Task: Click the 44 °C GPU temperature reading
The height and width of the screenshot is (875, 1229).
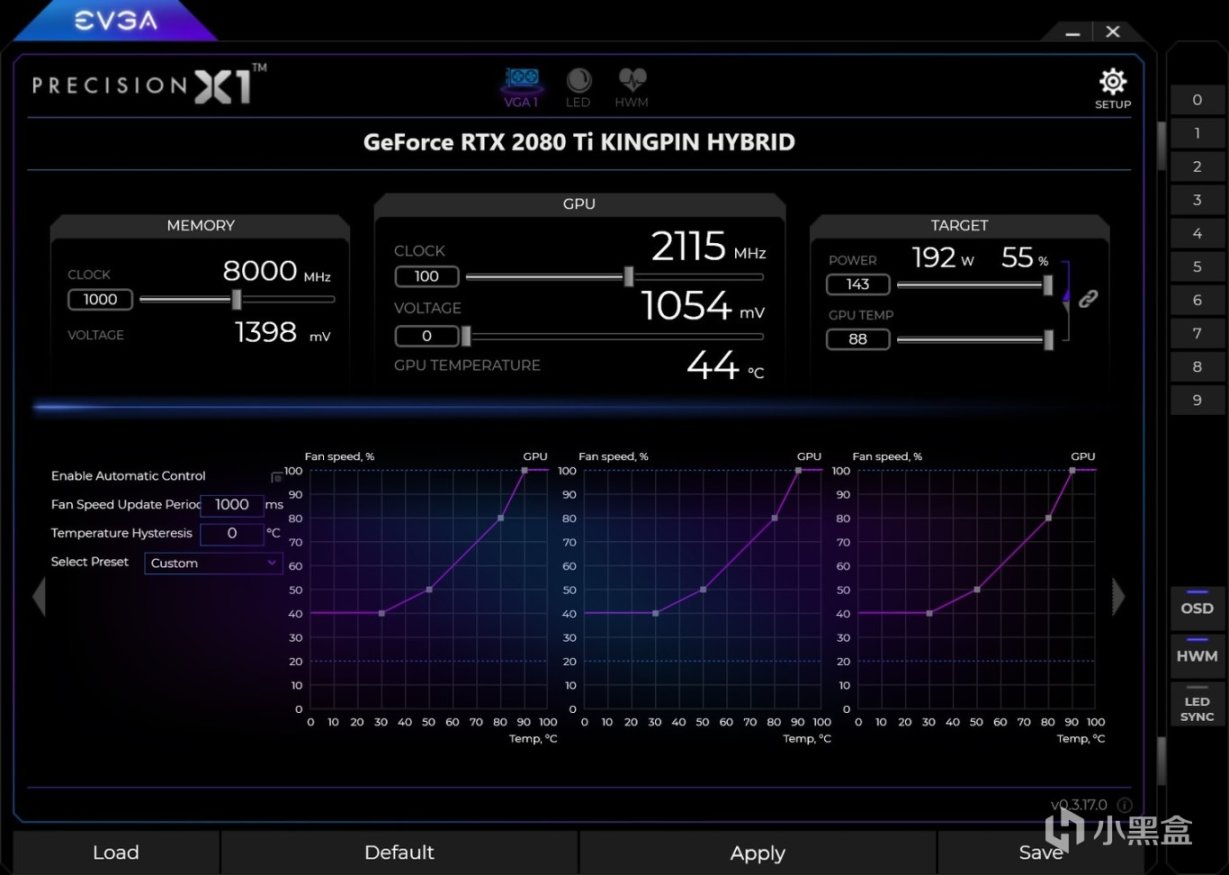Action: click(x=725, y=366)
